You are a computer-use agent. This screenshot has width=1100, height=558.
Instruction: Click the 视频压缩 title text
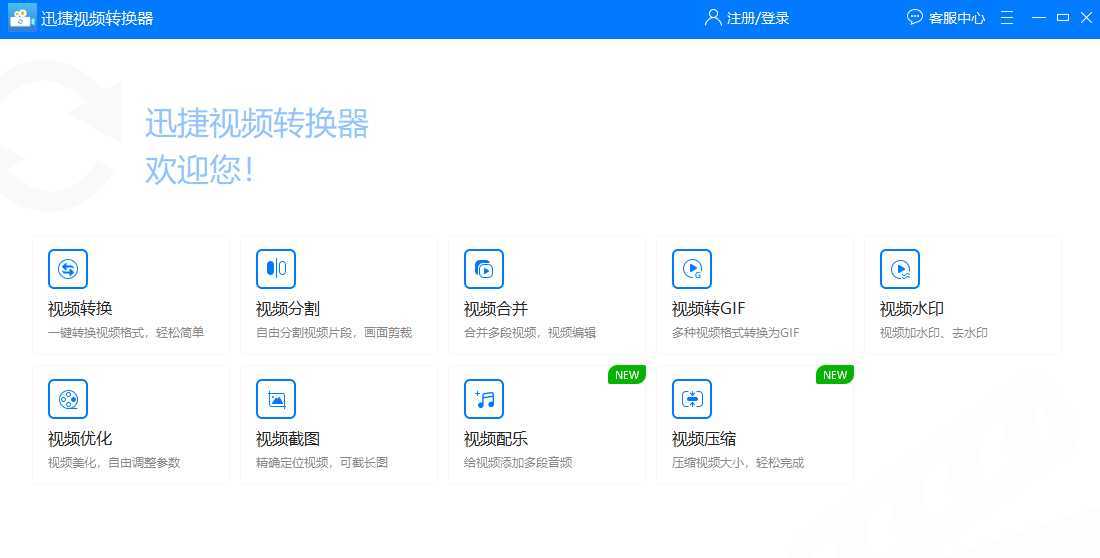(x=704, y=439)
